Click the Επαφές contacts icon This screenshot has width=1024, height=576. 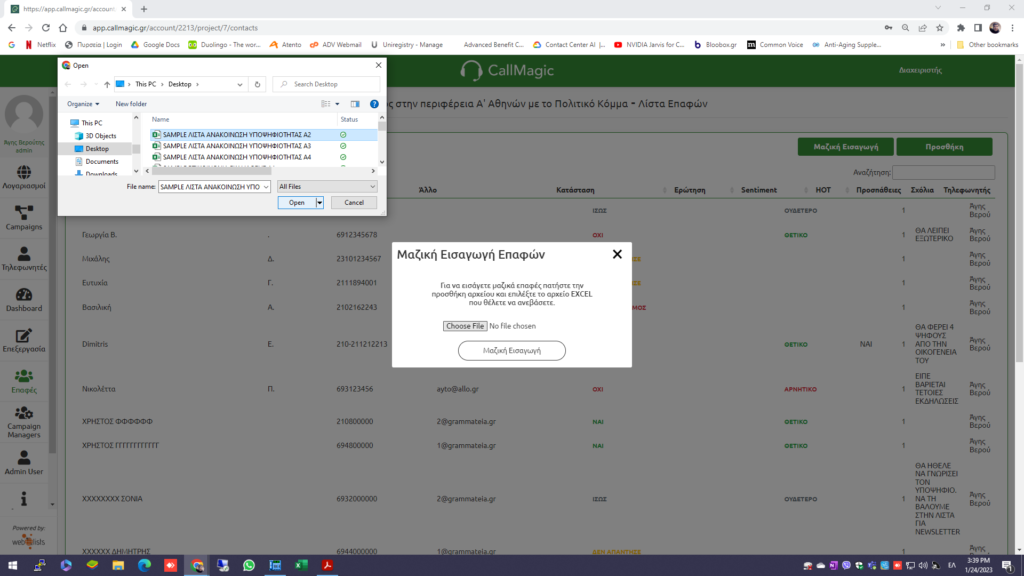point(26,377)
